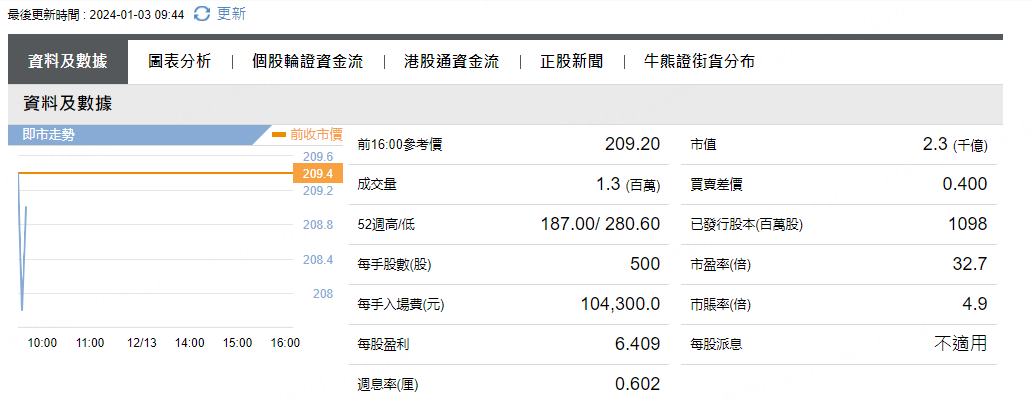Click the 12/13 date axis label

(142, 343)
